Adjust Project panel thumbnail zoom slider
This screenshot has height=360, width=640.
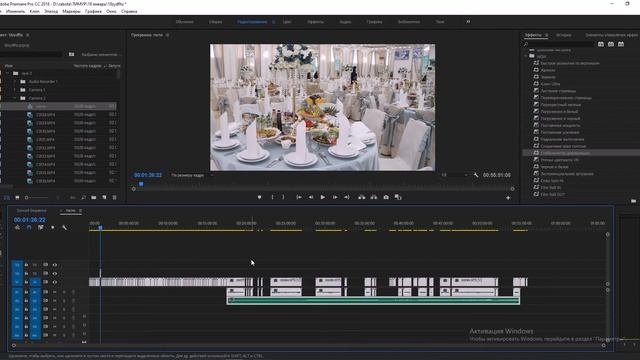[37, 198]
